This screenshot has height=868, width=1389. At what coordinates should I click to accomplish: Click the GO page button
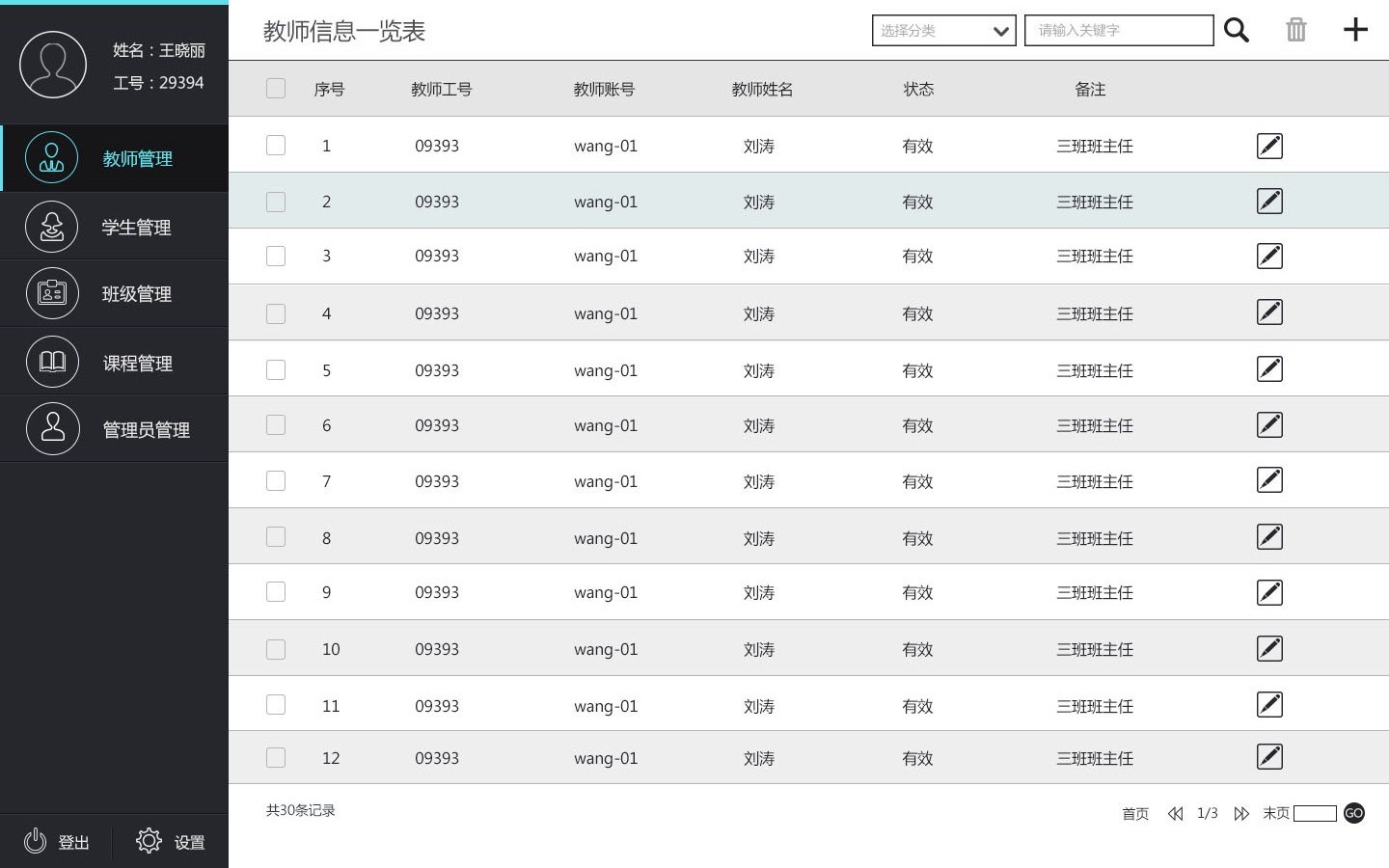[1354, 813]
